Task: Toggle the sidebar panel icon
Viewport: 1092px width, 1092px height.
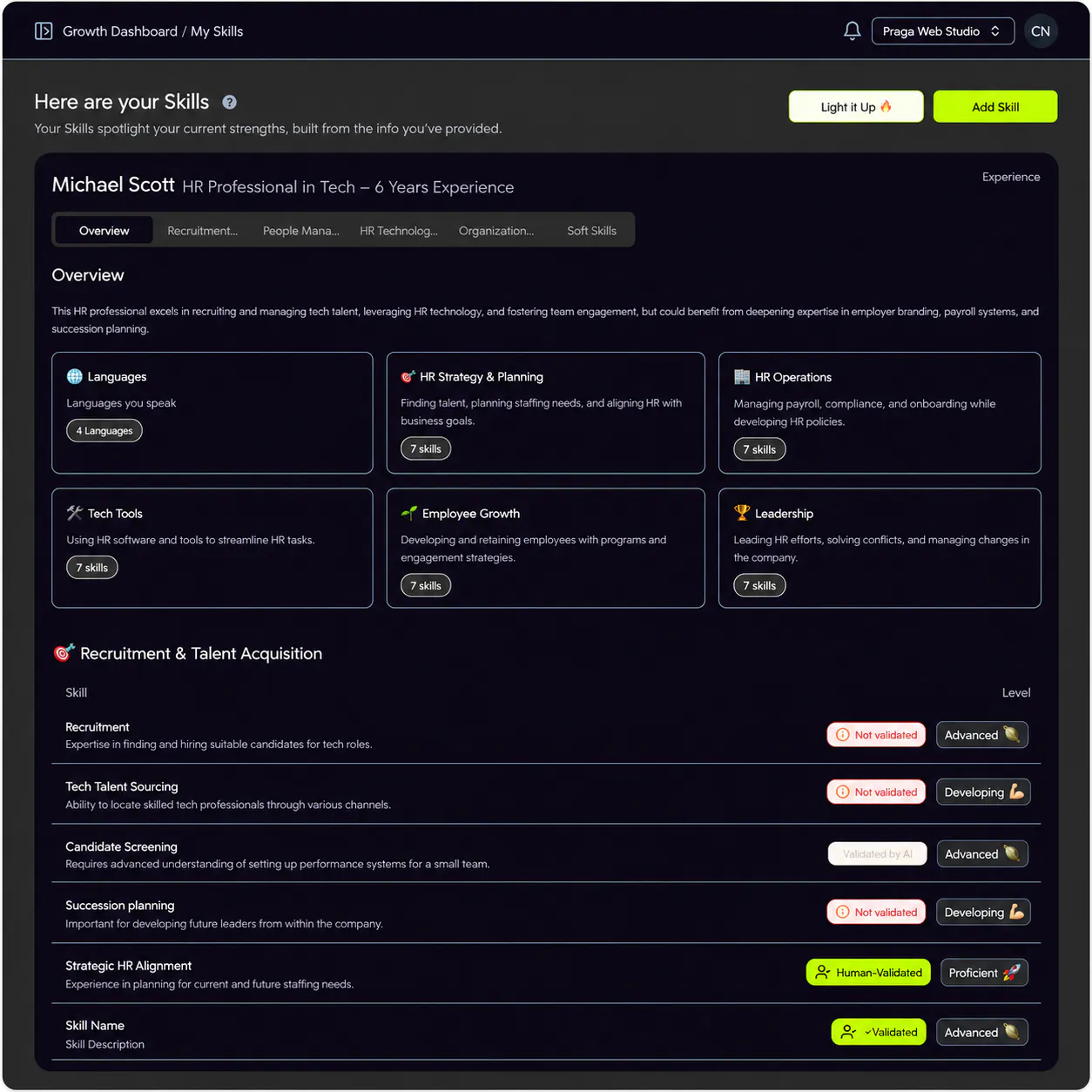Action: click(x=44, y=31)
